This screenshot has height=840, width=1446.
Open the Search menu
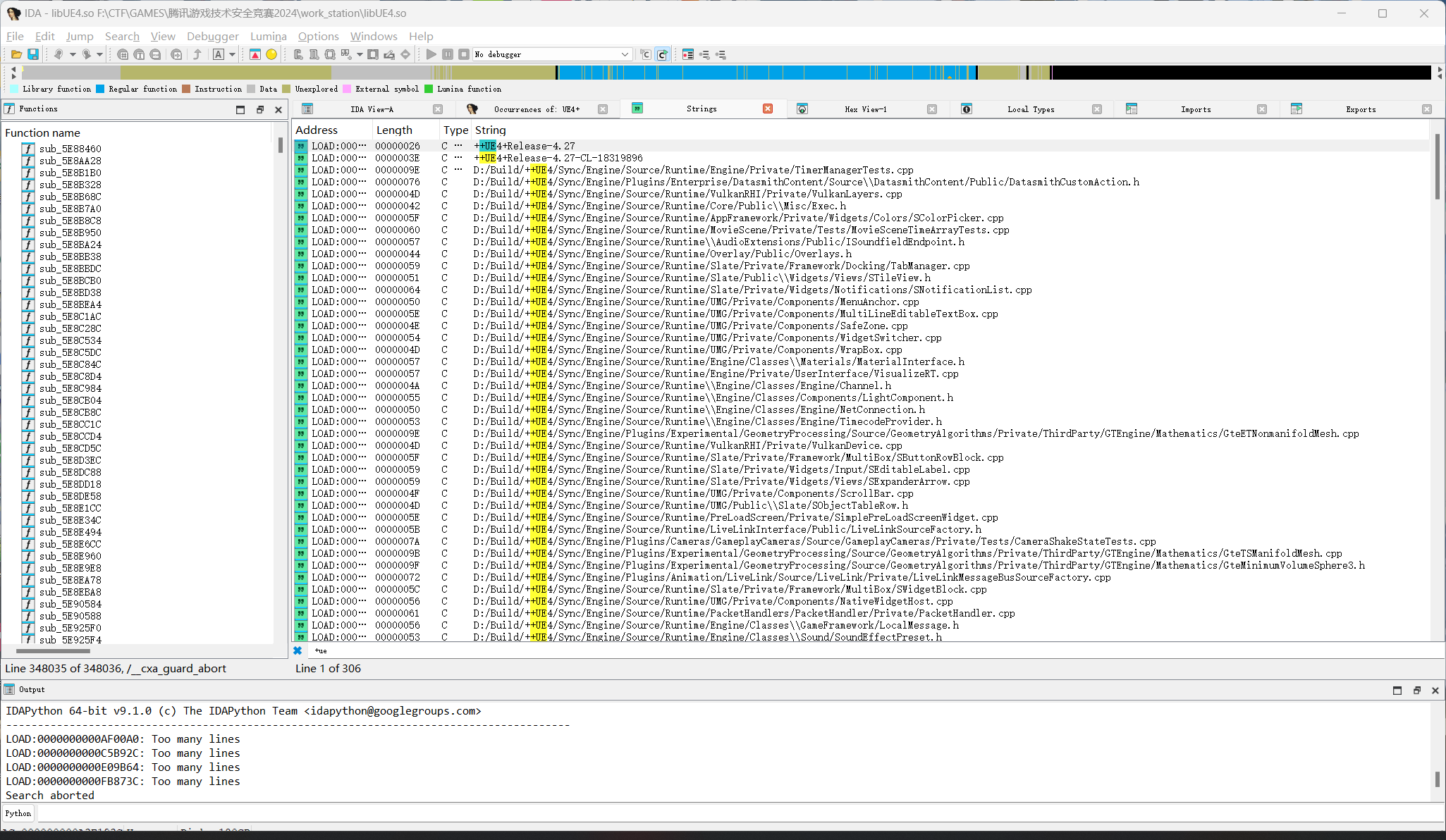tap(122, 36)
